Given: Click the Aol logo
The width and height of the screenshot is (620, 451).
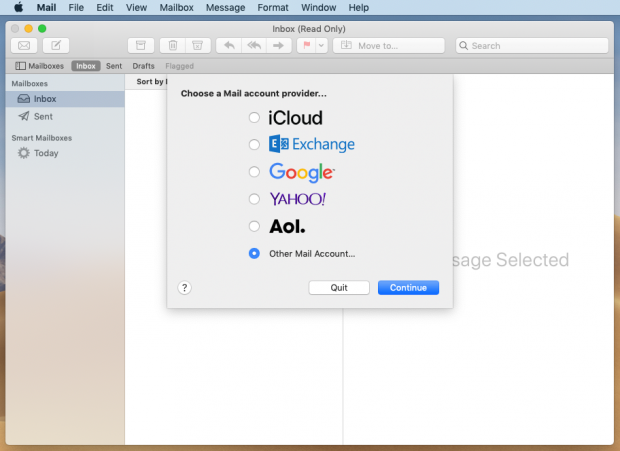Looking at the screenshot, I should pos(287,226).
